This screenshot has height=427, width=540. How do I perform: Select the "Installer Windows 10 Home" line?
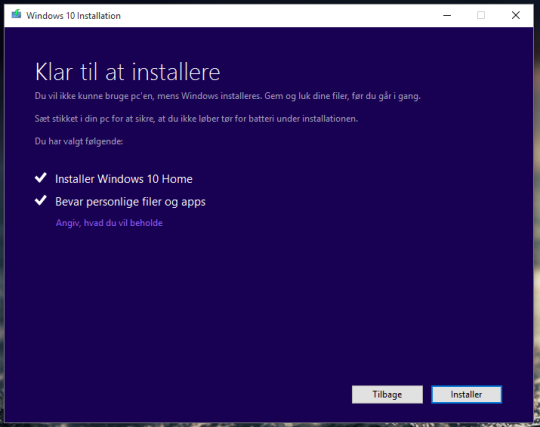124,179
